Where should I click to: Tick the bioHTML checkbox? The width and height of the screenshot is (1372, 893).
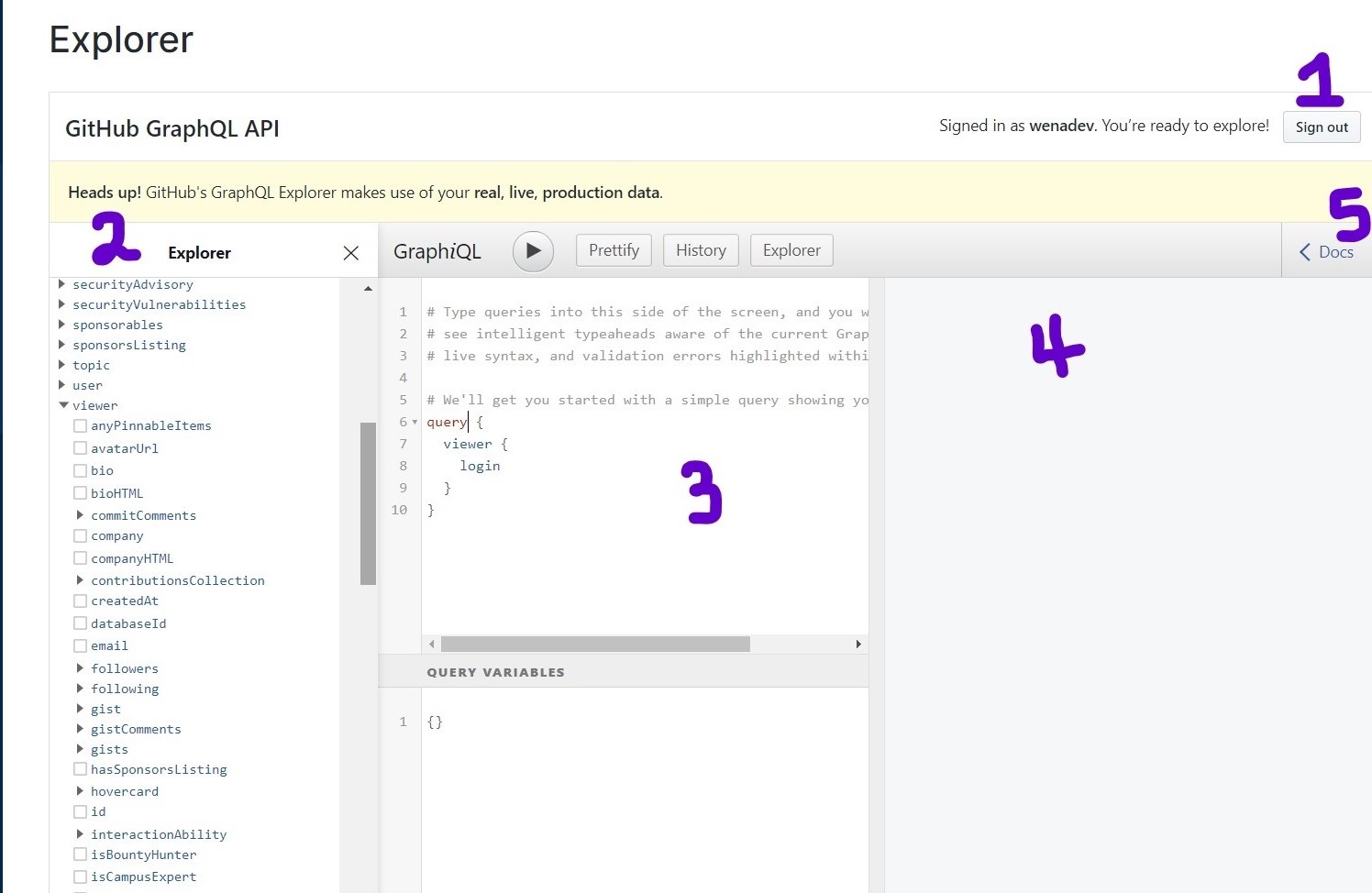pyautogui.click(x=80, y=493)
